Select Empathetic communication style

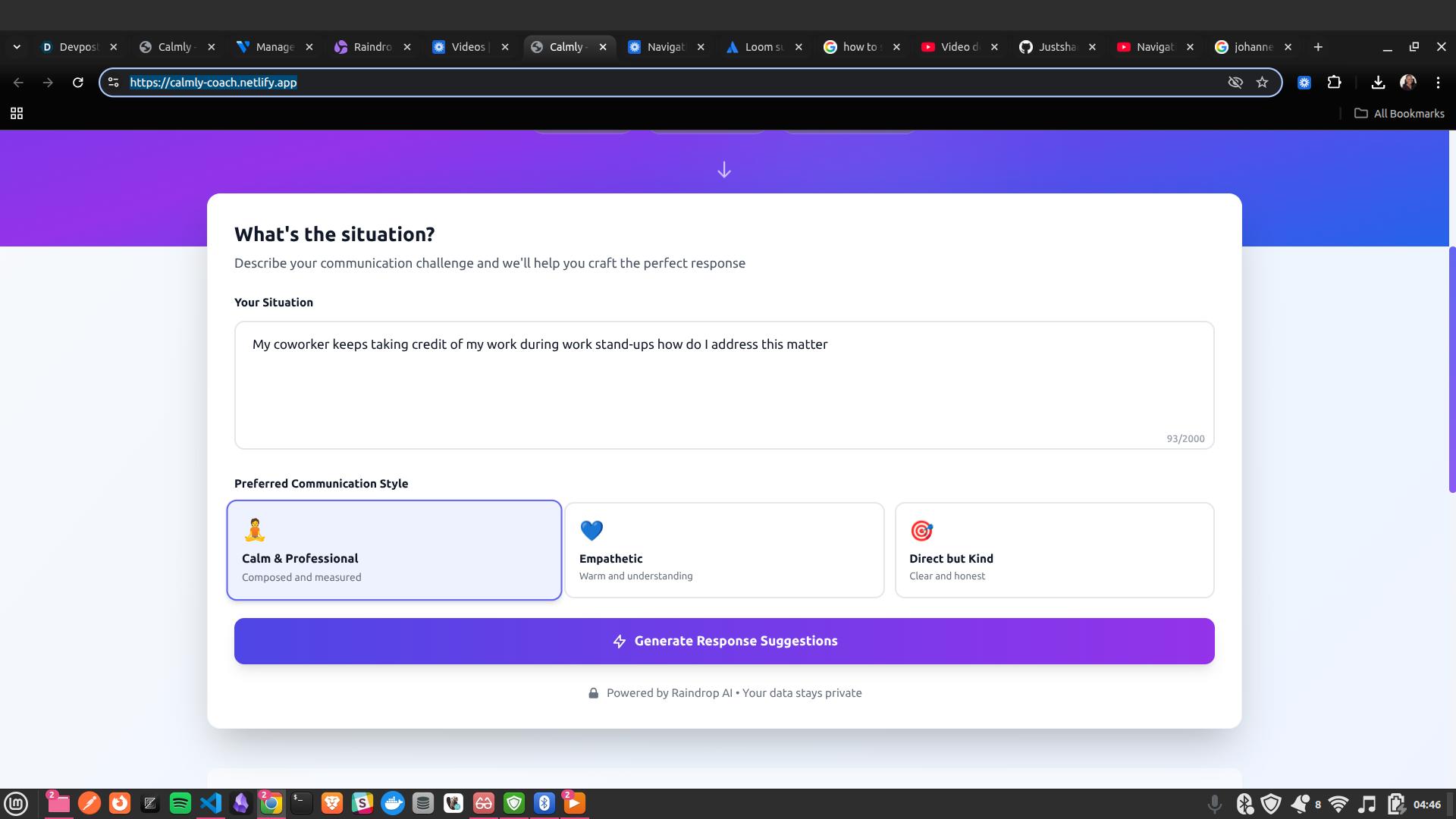point(723,550)
